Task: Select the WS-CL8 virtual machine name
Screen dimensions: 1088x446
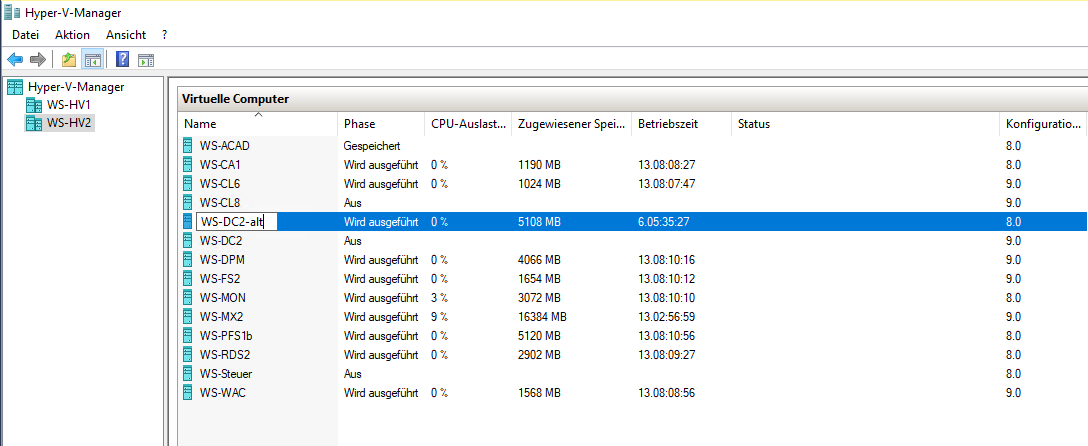Action: pyautogui.click(x=220, y=203)
